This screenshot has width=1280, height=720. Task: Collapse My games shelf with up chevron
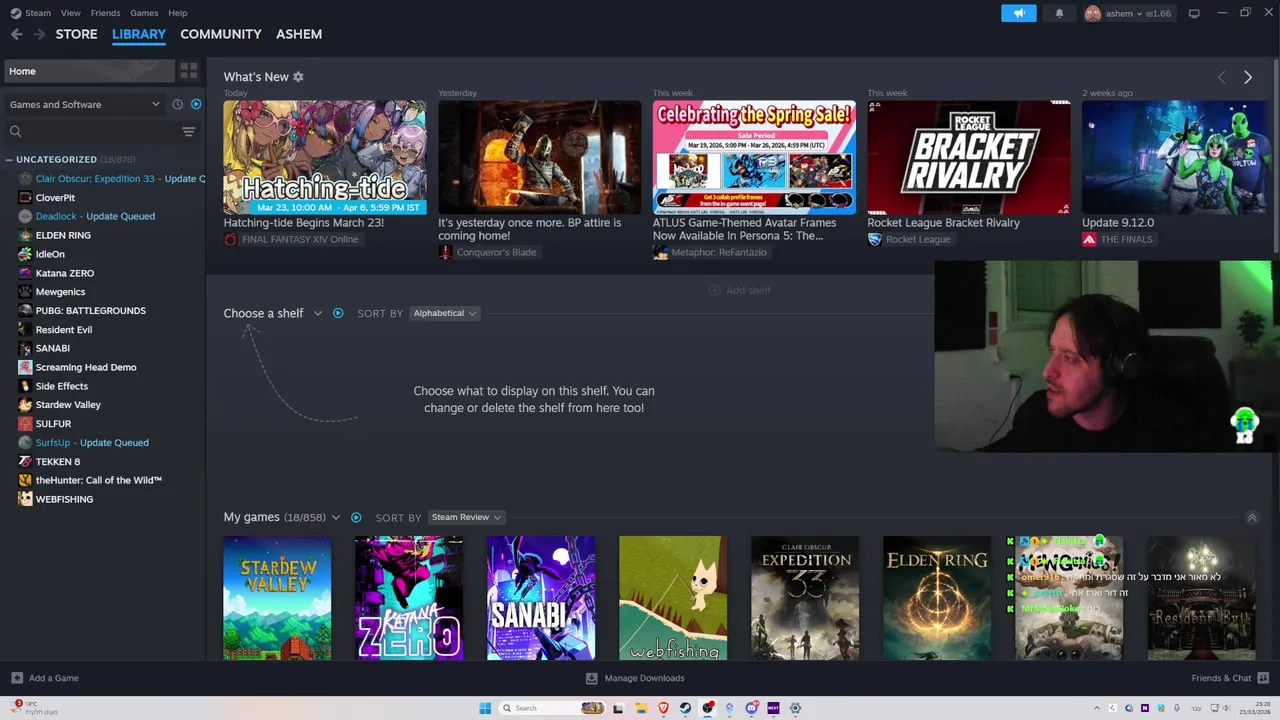click(1251, 517)
